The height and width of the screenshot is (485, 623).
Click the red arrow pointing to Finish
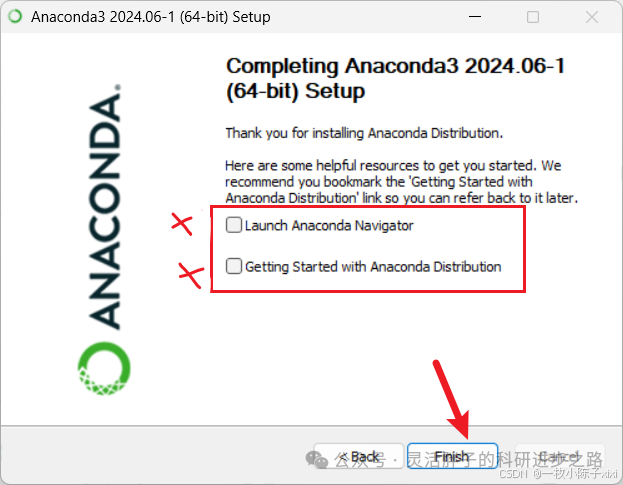(x=452, y=399)
